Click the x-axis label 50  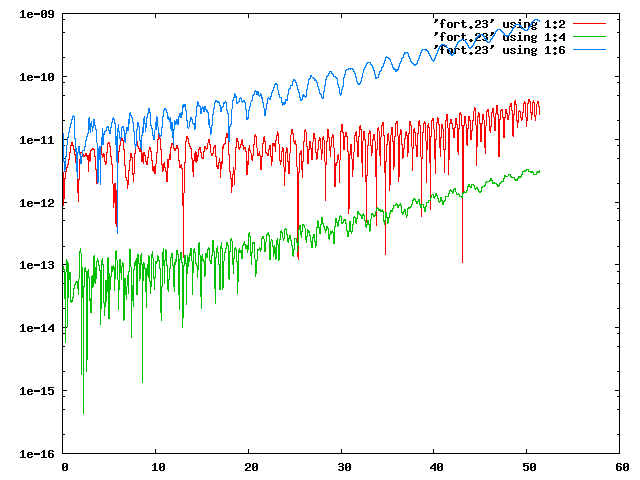(529, 467)
